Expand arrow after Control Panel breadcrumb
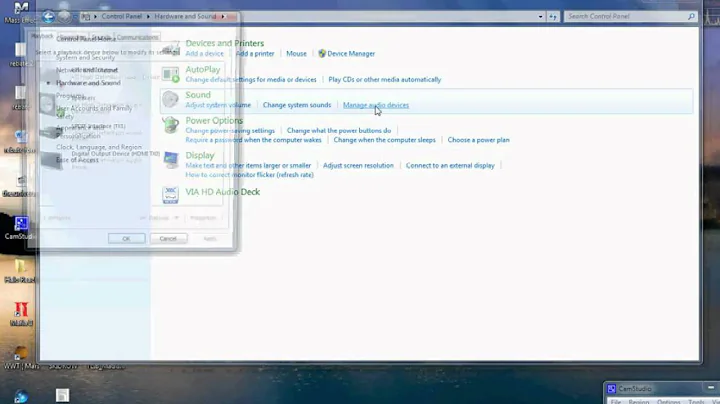This screenshot has width=720, height=404. [148, 17]
